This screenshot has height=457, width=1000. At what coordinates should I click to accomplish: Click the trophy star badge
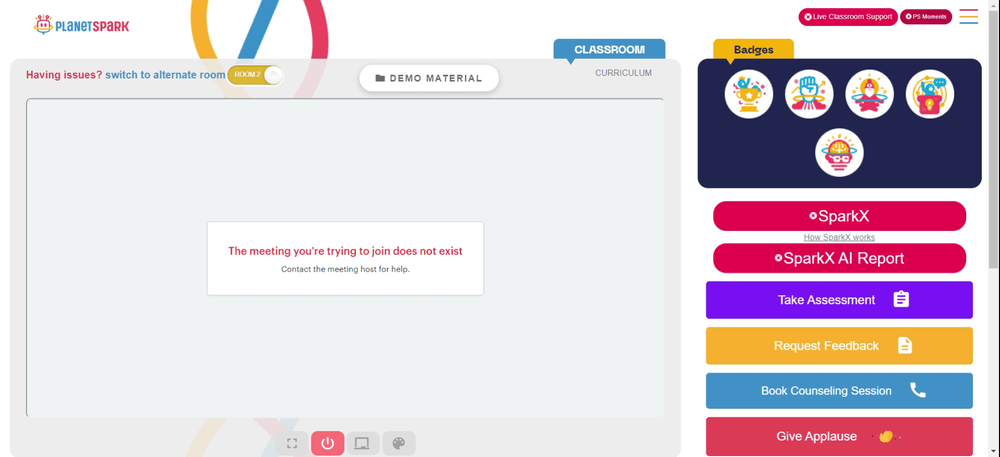pos(749,94)
